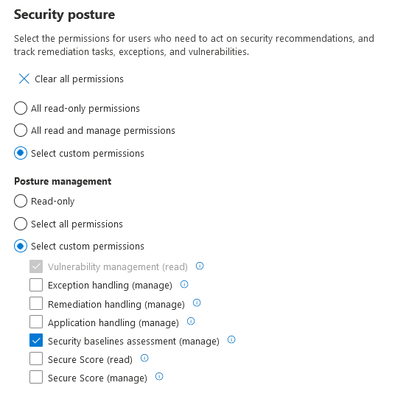Click info icon beside Exception handling (manage)

click(x=184, y=284)
